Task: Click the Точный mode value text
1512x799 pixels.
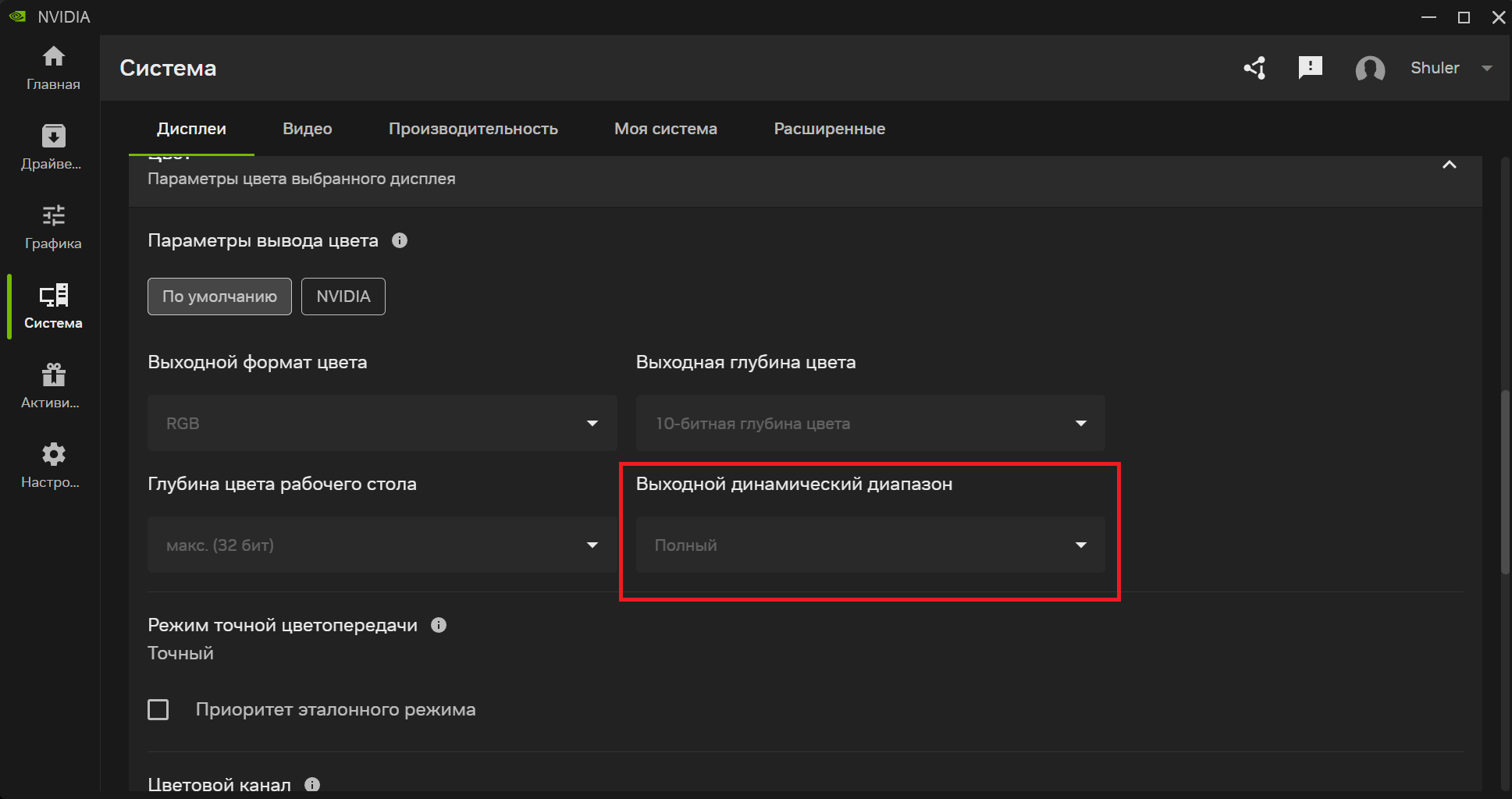Action: pyautogui.click(x=180, y=653)
